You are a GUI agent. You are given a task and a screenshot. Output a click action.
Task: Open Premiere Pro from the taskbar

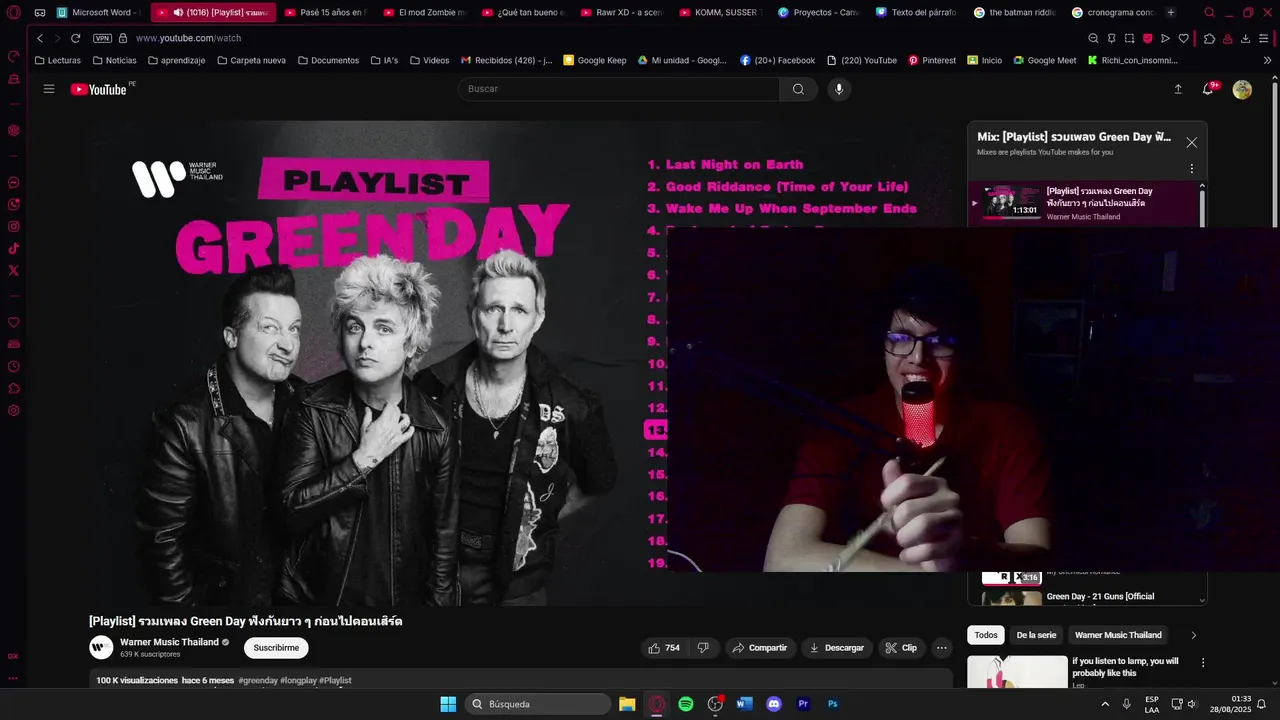803,704
